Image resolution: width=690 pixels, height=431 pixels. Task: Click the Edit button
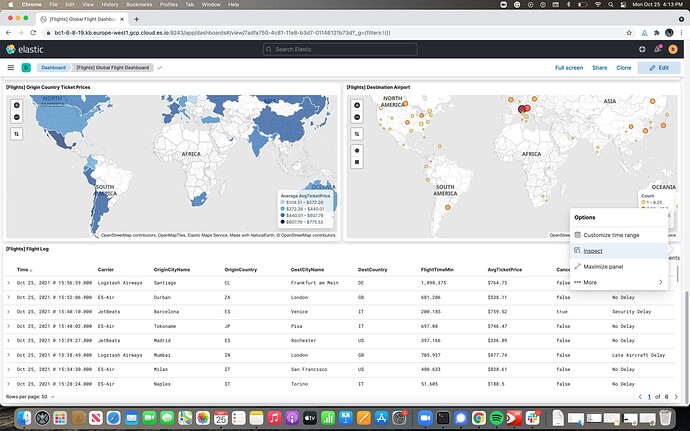[659, 68]
